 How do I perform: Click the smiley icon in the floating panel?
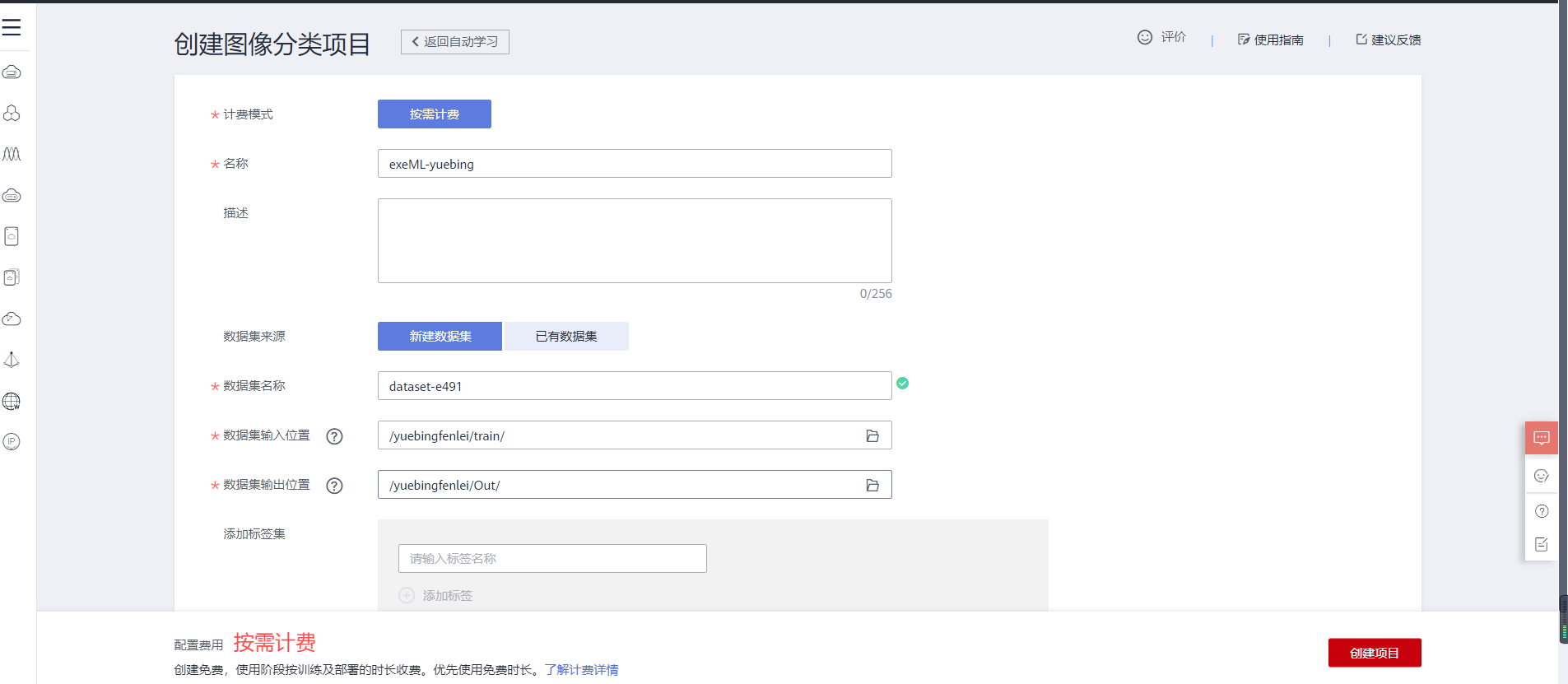(1541, 476)
